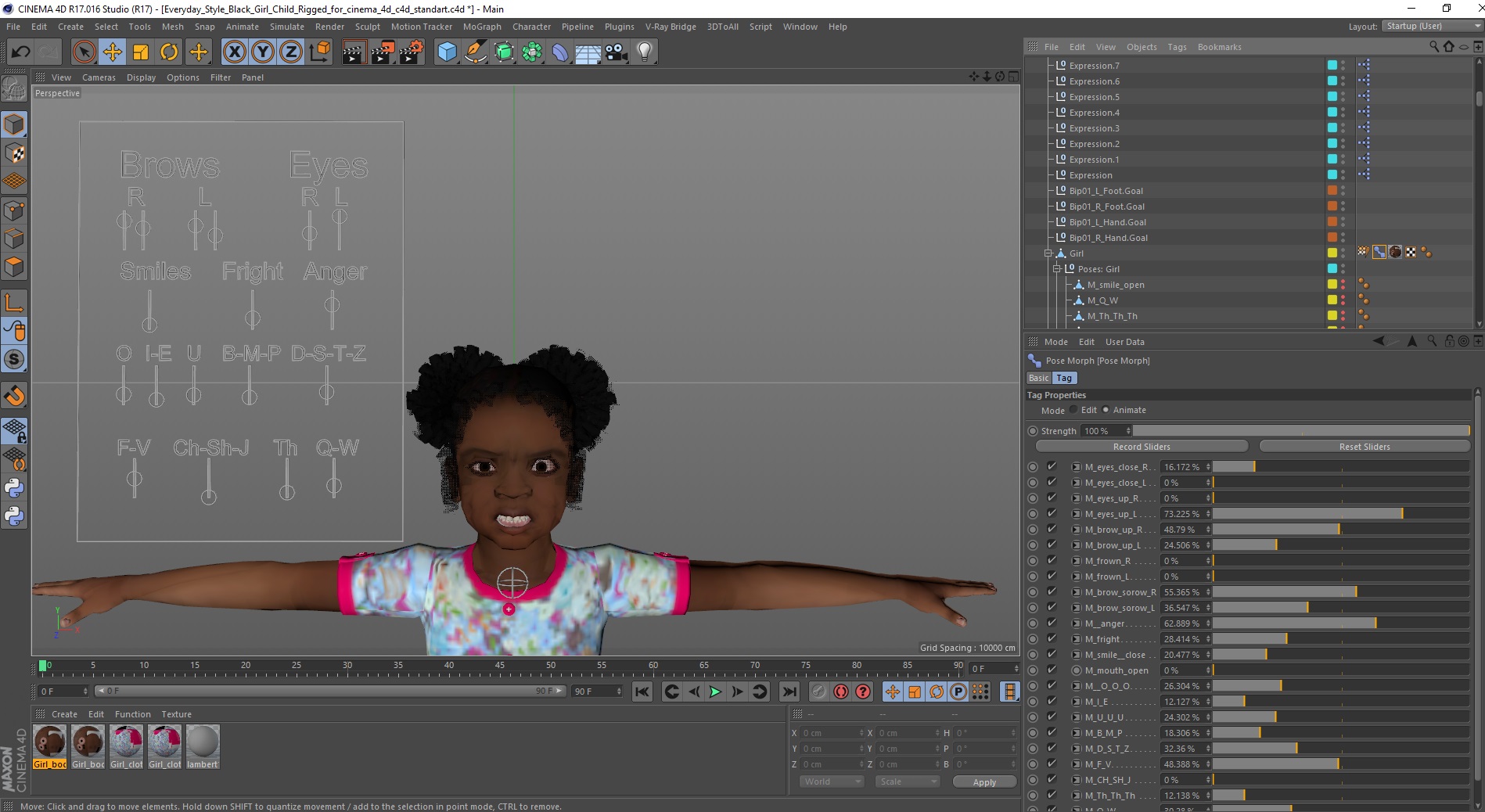This screenshot has height=812, width=1485.
Task: Activate the Rotate tool
Action: pos(169,52)
